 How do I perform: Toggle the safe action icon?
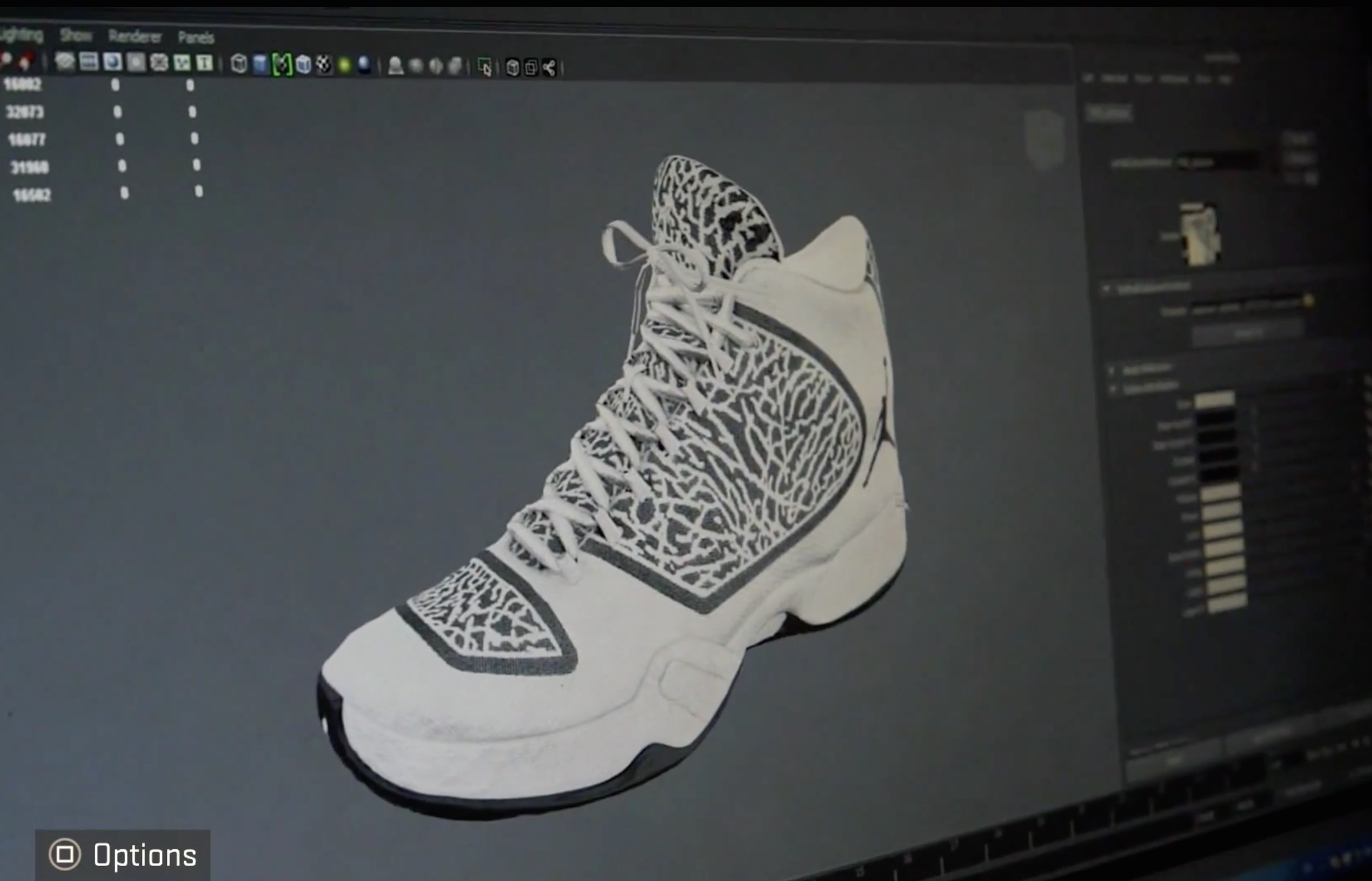(182, 62)
